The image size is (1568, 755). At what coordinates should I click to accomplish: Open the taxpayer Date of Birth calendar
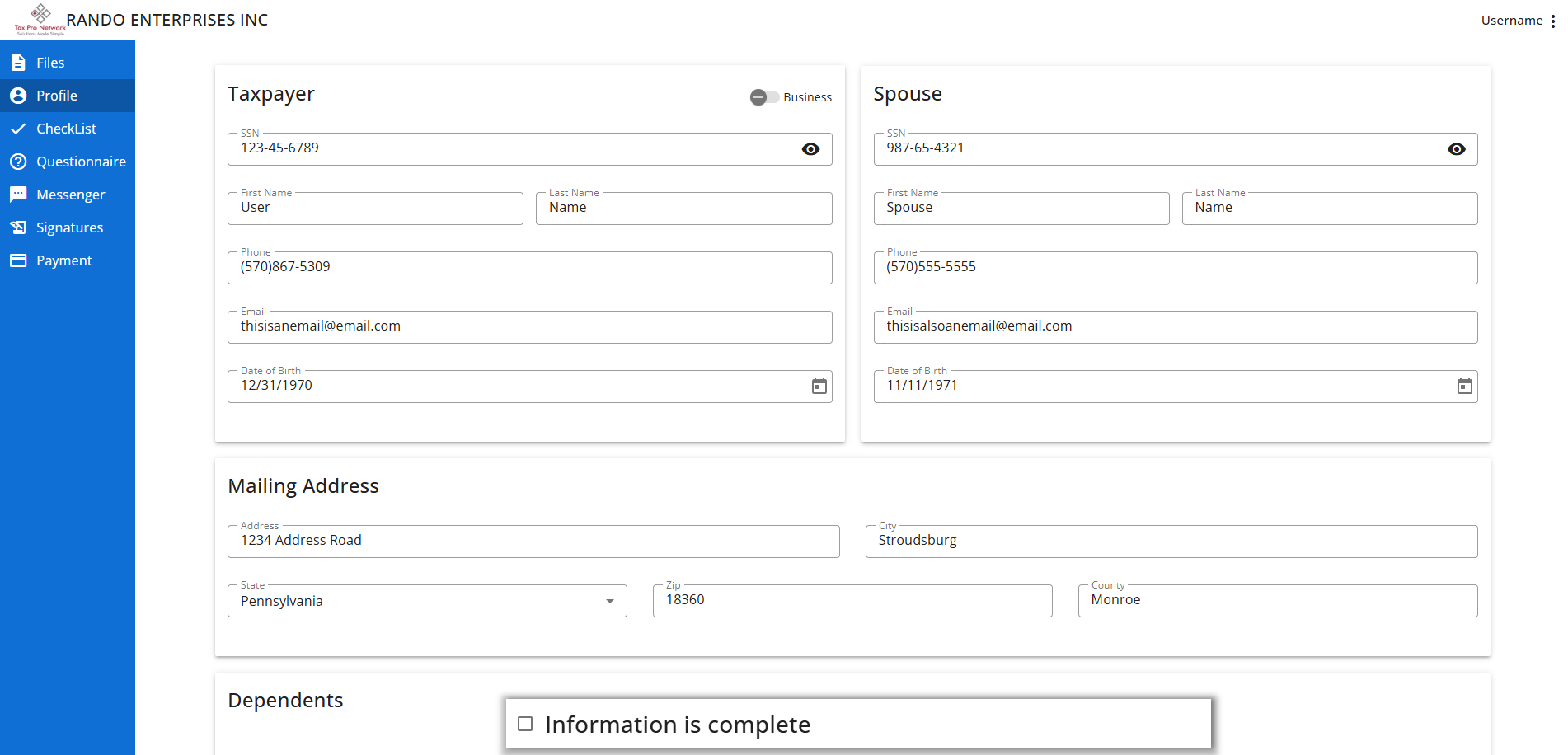pos(819,386)
